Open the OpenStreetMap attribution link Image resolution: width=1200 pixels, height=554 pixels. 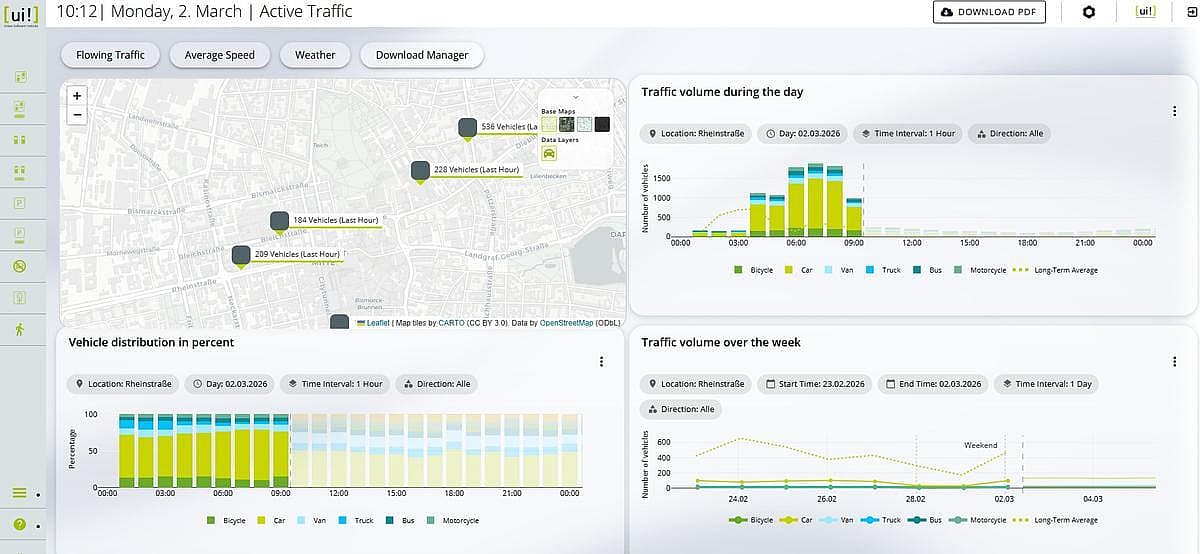568,323
